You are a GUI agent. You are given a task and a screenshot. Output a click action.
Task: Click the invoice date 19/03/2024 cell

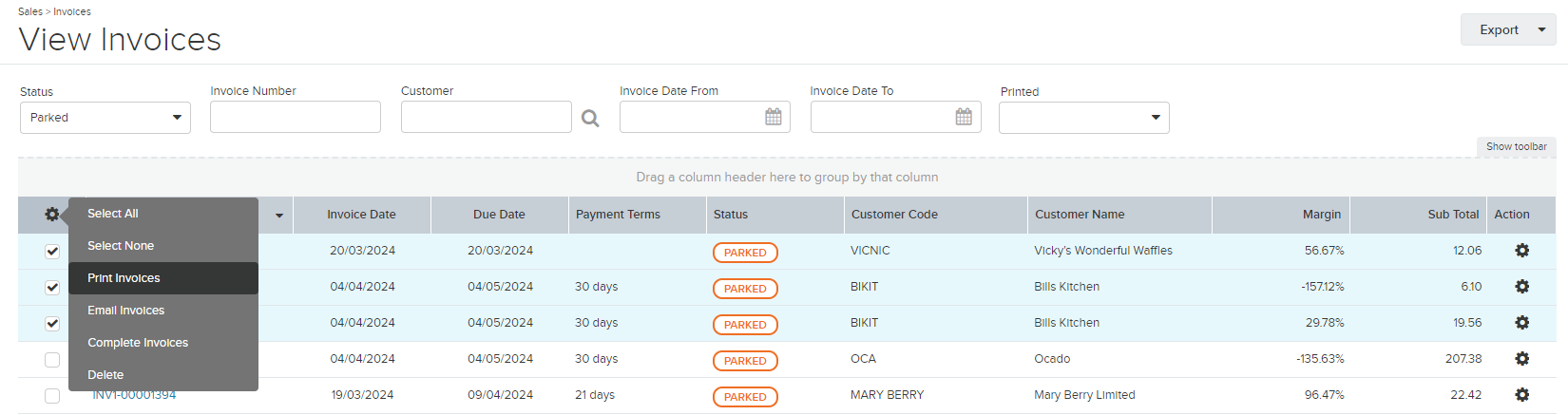click(x=362, y=395)
